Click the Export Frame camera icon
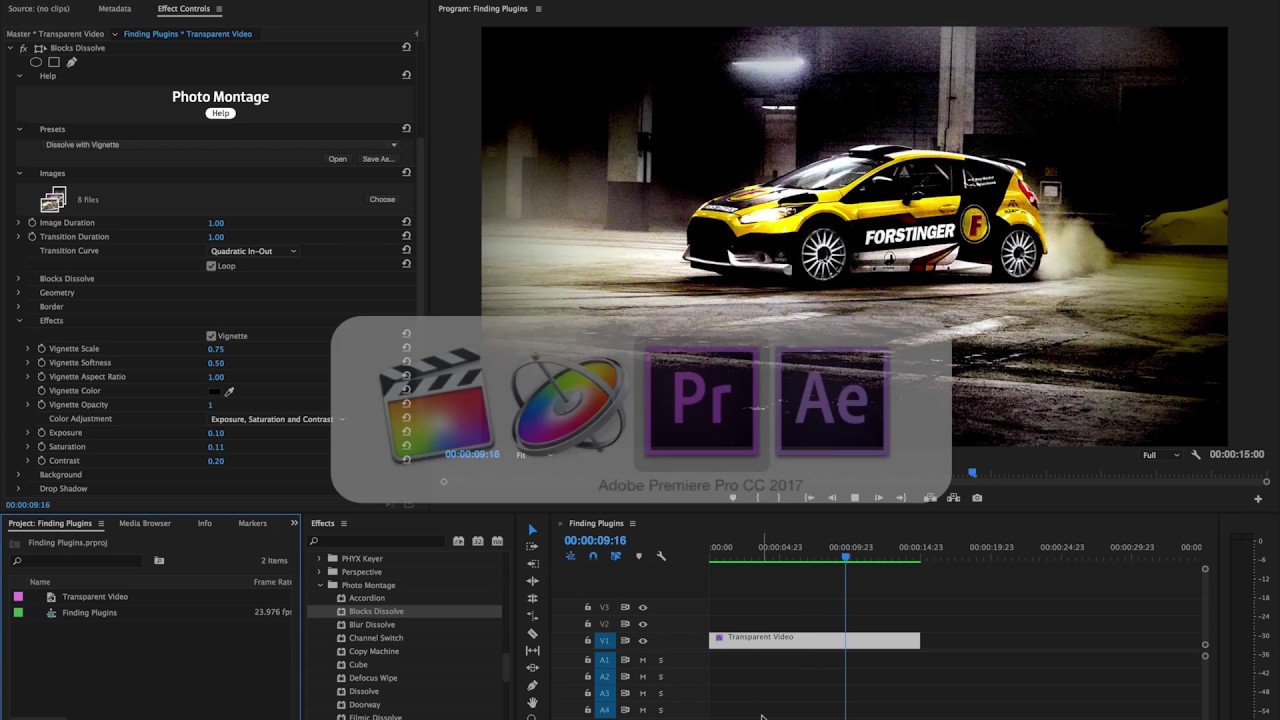Viewport: 1280px width, 720px height. [977, 498]
